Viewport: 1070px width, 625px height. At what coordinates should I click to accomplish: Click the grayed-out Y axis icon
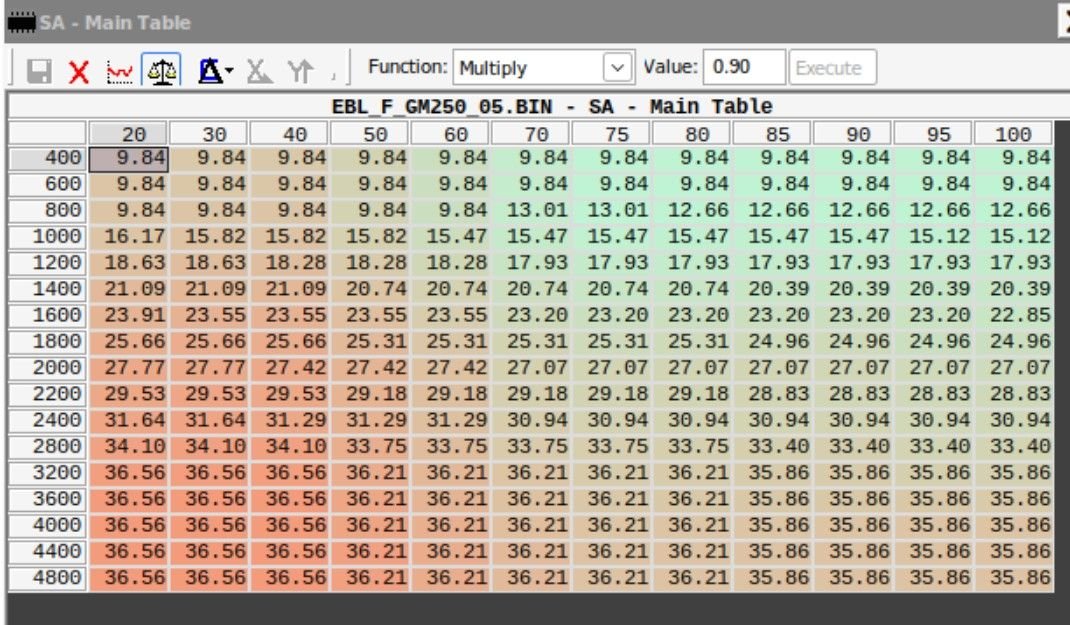pos(299,70)
